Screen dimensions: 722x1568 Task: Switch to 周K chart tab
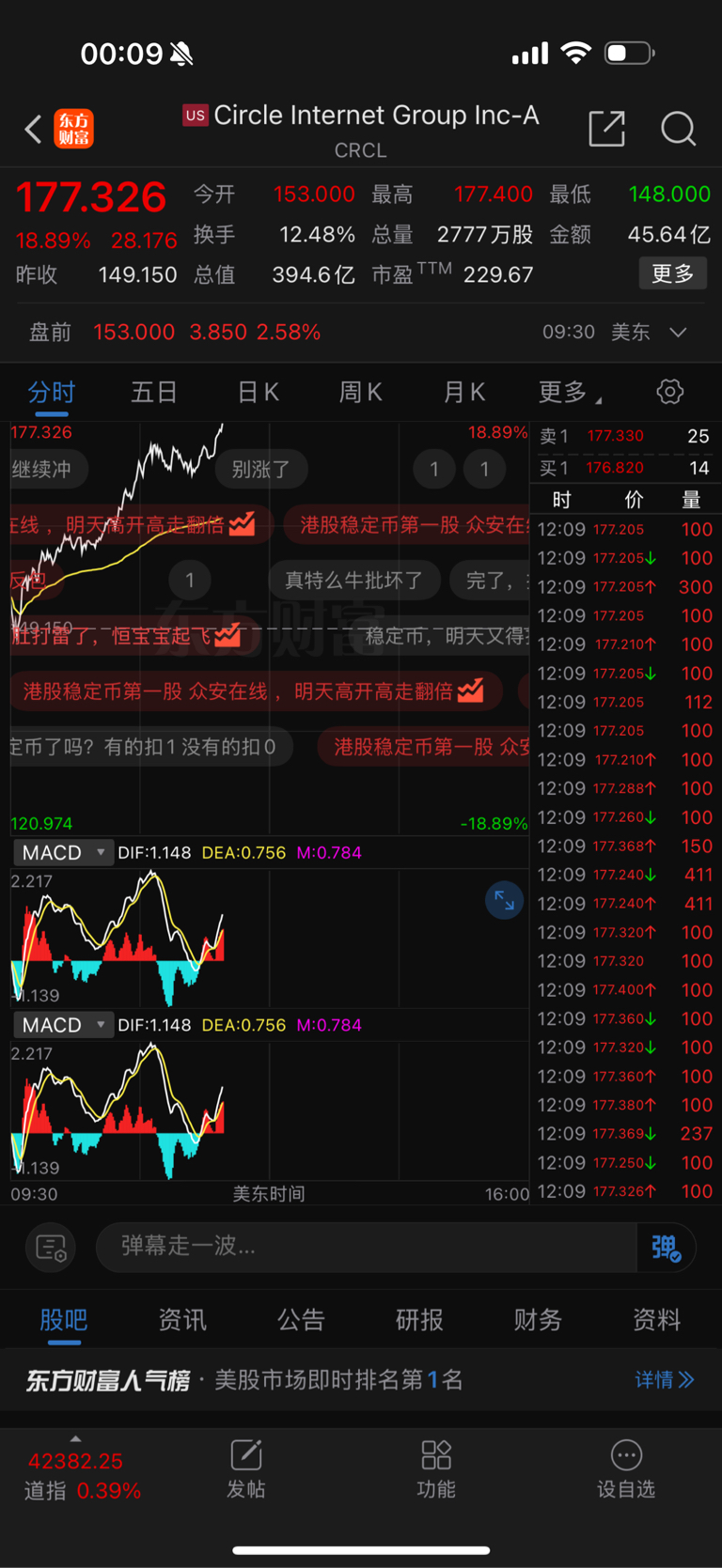(361, 393)
